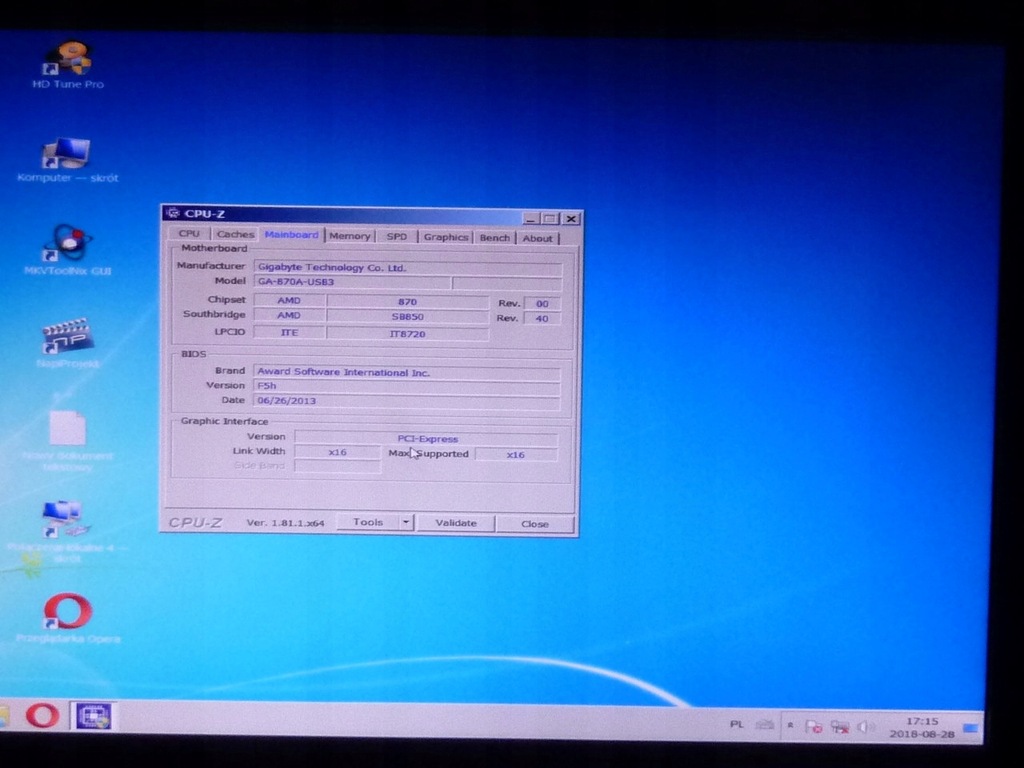Click the CPU-Z taskbar button
Screen dimensions: 1024x768
click(x=93, y=716)
